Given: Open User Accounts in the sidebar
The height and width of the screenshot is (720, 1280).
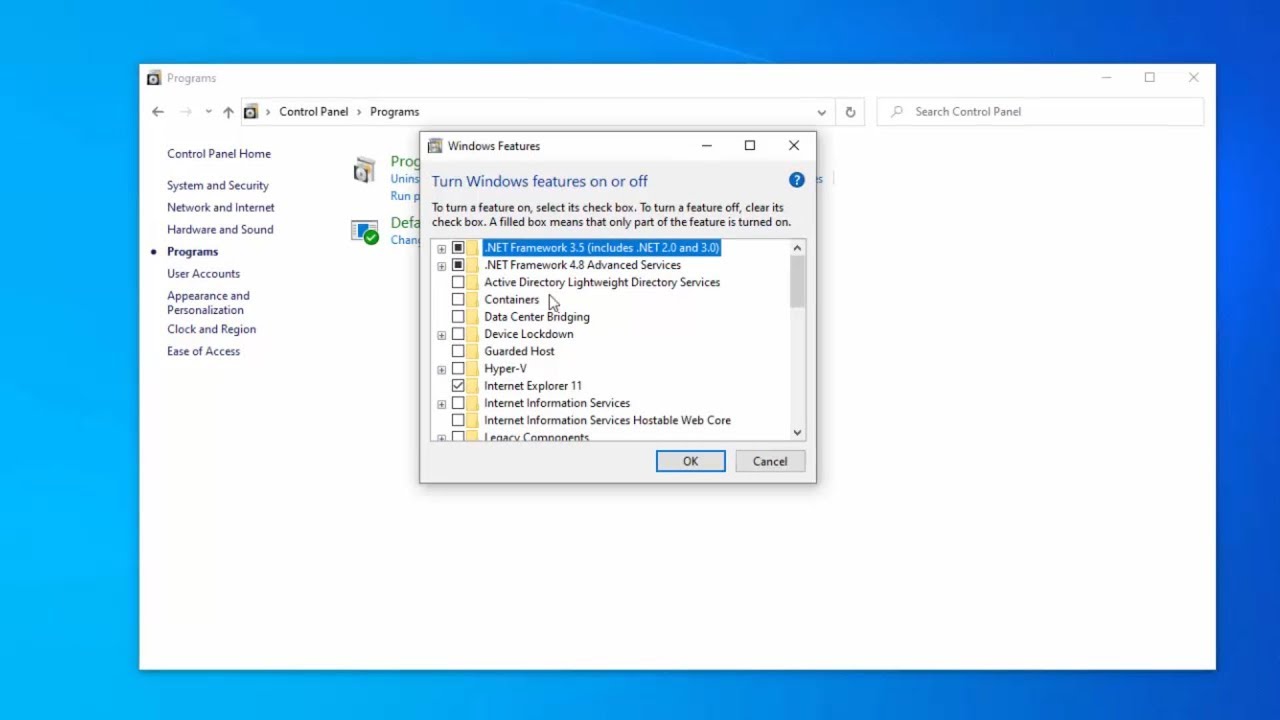Looking at the screenshot, I should coord(203,274).
